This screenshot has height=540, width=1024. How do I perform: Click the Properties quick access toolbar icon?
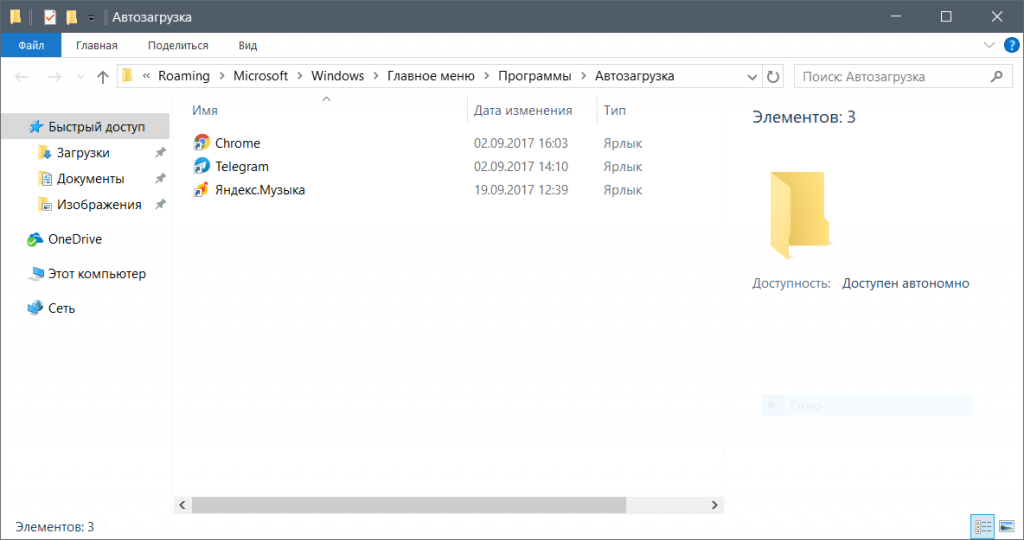coord(50,17)
